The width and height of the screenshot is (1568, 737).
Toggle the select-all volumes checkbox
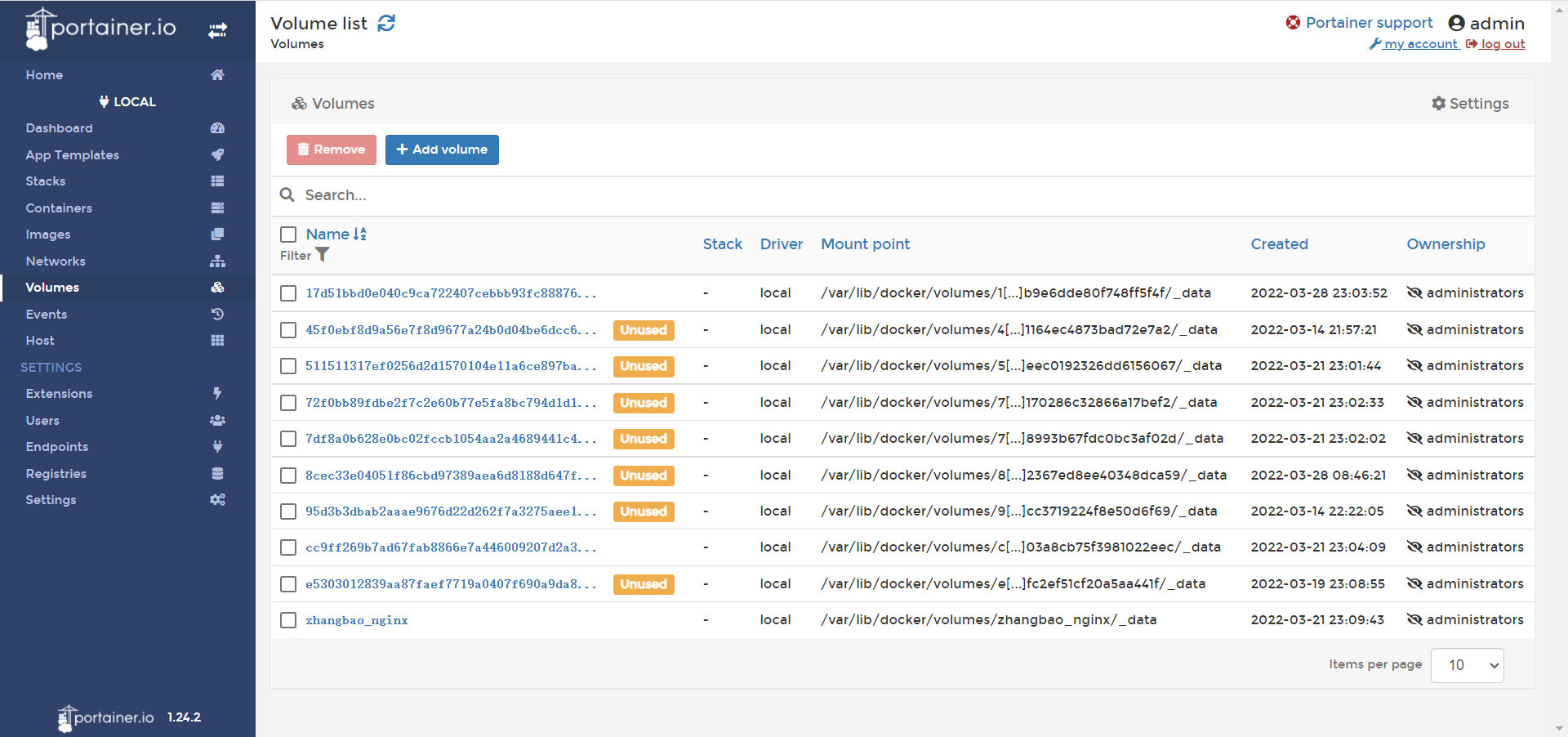click(288, 235)
